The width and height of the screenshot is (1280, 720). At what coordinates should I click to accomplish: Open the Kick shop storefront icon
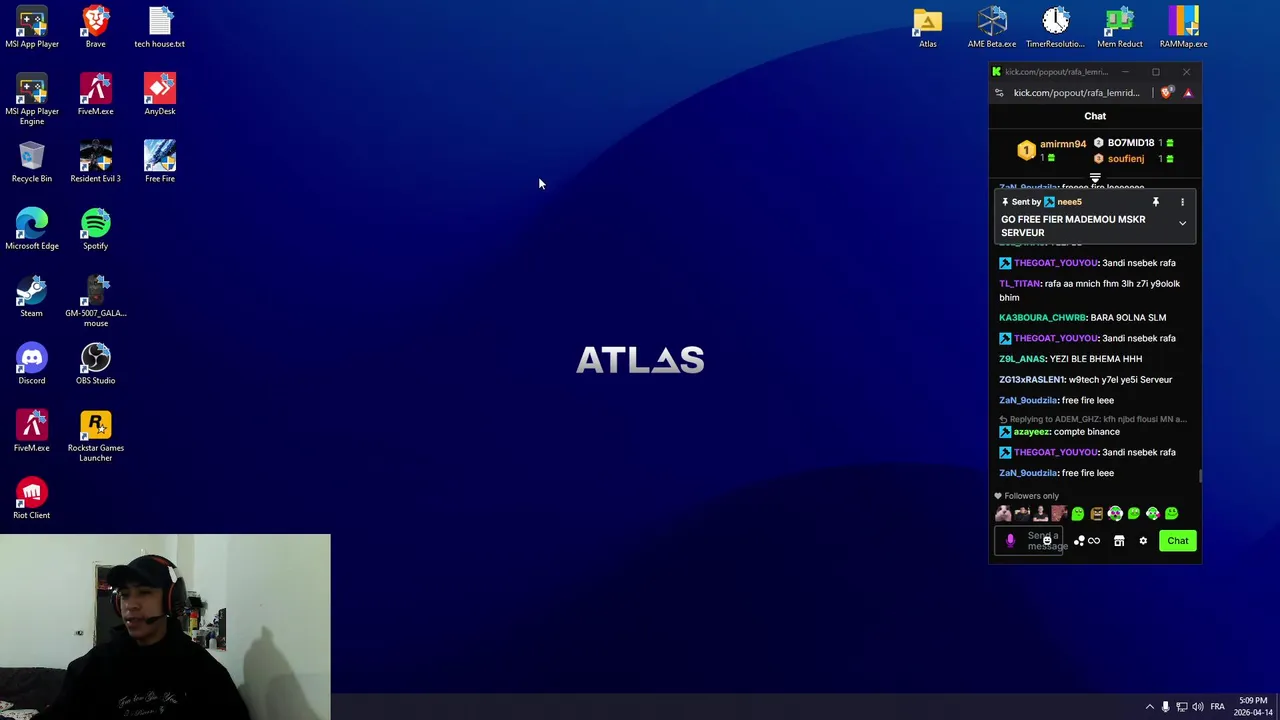[1119, 541]
